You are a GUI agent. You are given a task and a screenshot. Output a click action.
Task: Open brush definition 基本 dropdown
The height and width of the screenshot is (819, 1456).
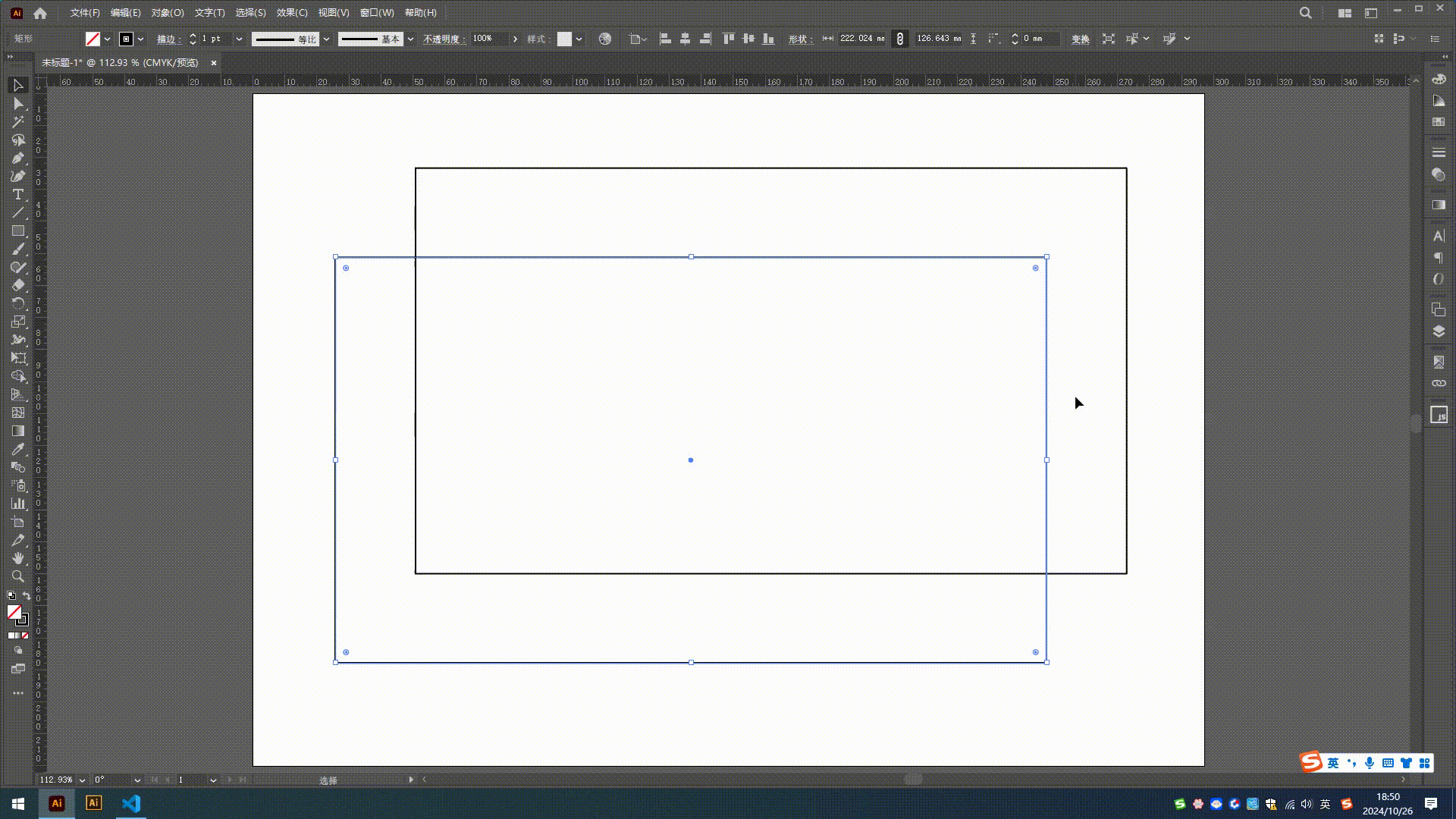(410, 39)
